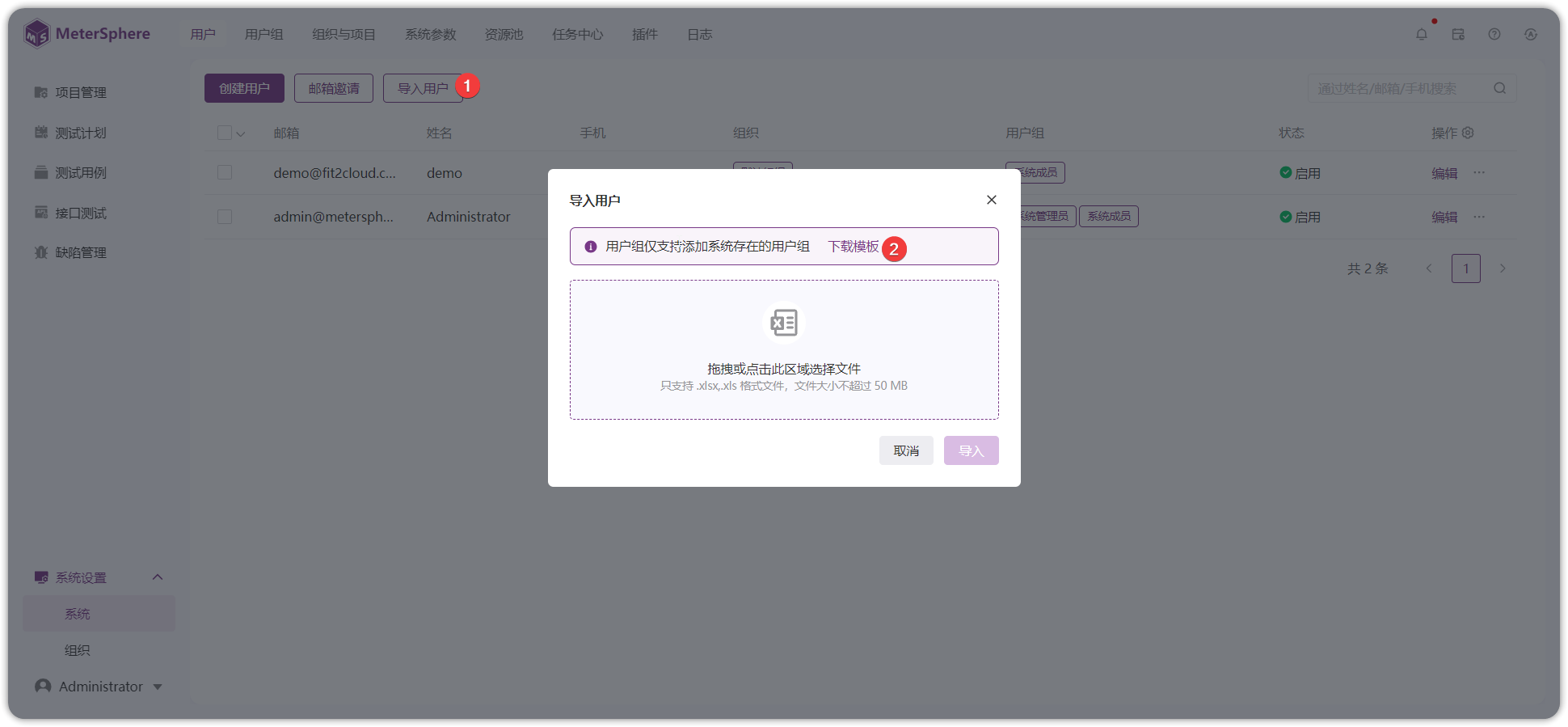This screenshot has height=727, width=1568.
Task: Check the Administrator user row checkbox
Action: (x=225, y=217)
